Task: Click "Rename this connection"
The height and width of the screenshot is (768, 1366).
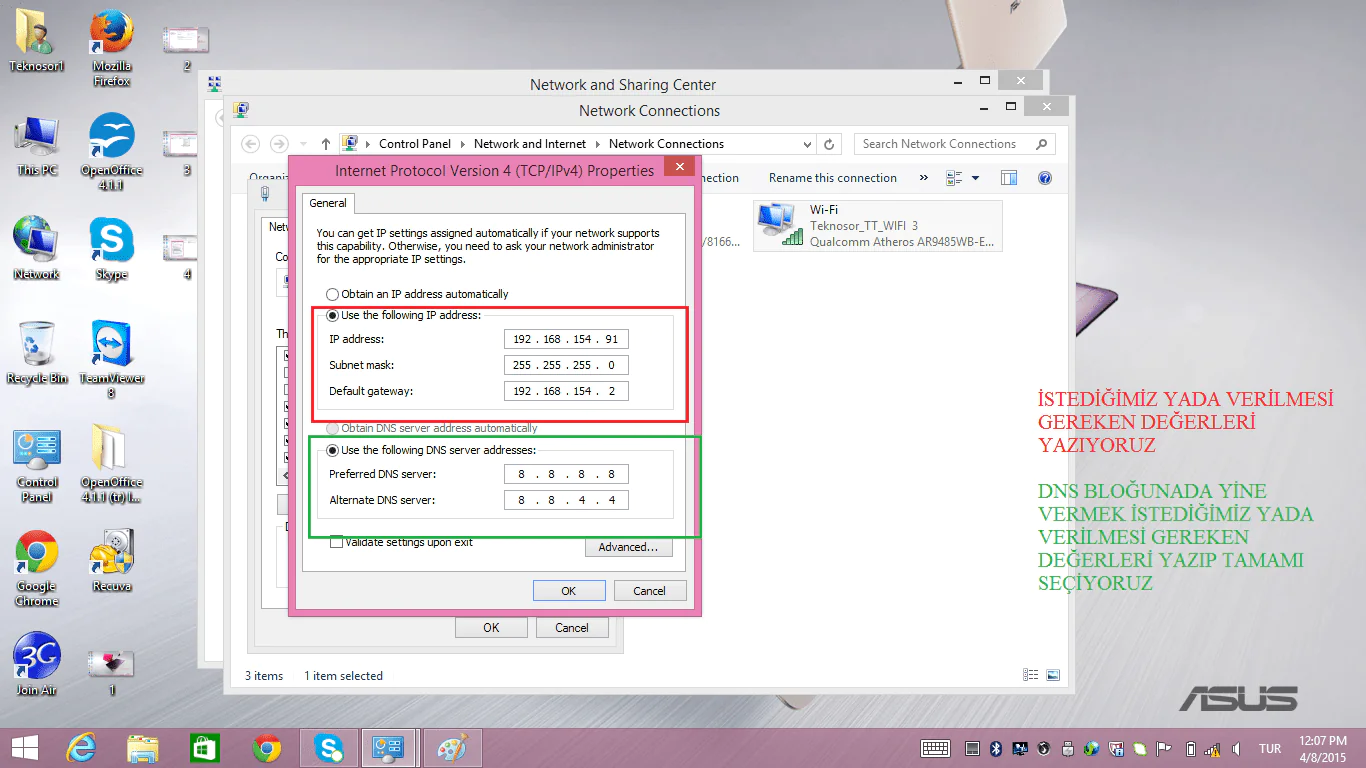Action: [x=833, y=177]
